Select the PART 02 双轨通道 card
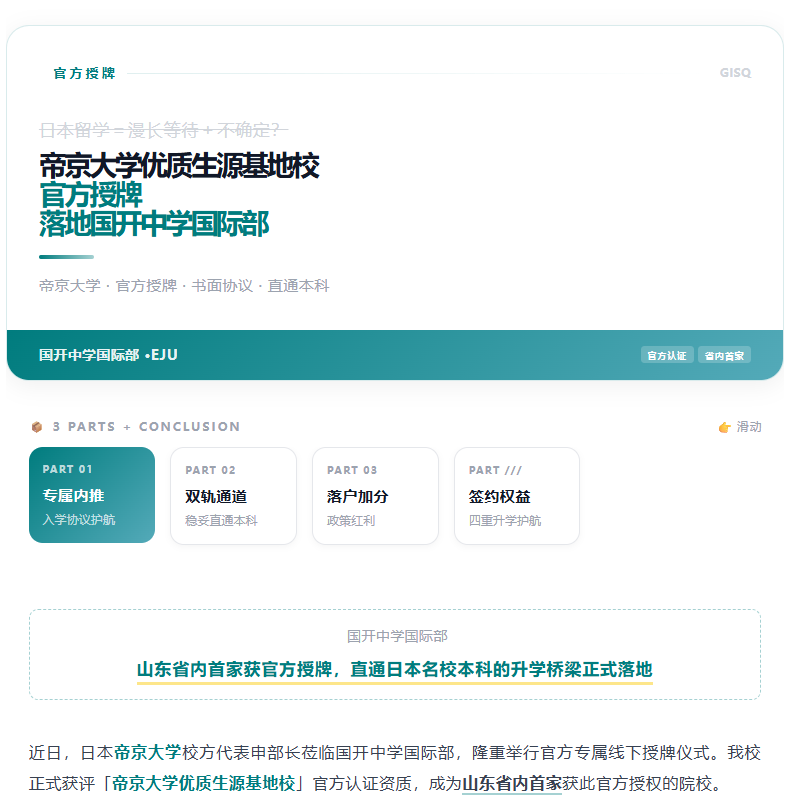The height and width of the screenshot is (803, 802). click(x=234, y=495)
